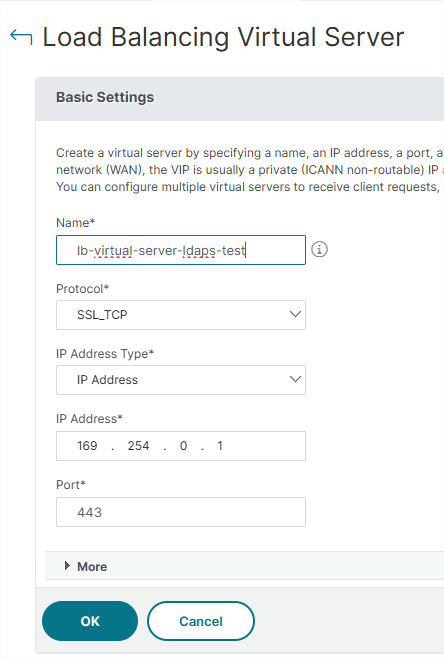Click the virtual server description paragraph
The width and height of the screenshot is (444, 658).
pyautogui.click(x=250, y=170)
